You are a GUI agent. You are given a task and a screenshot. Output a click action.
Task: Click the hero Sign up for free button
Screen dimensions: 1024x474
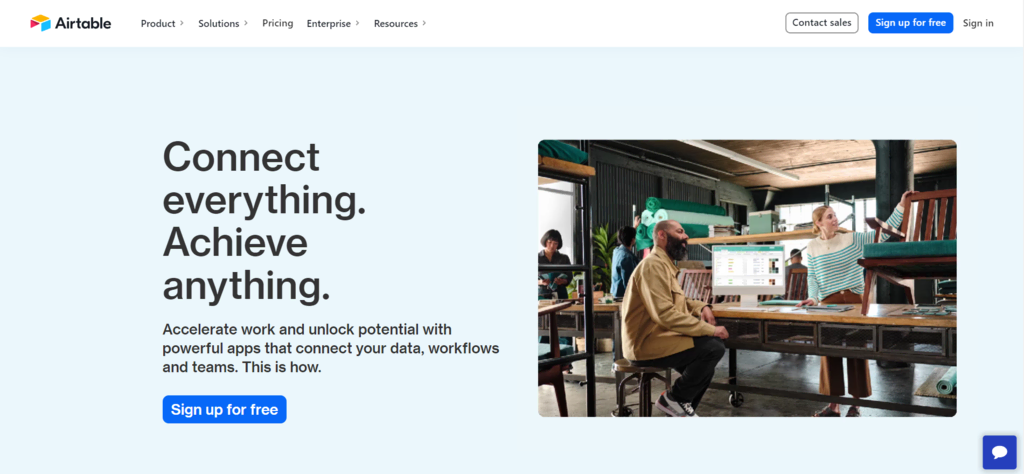(x=225, y=409)
